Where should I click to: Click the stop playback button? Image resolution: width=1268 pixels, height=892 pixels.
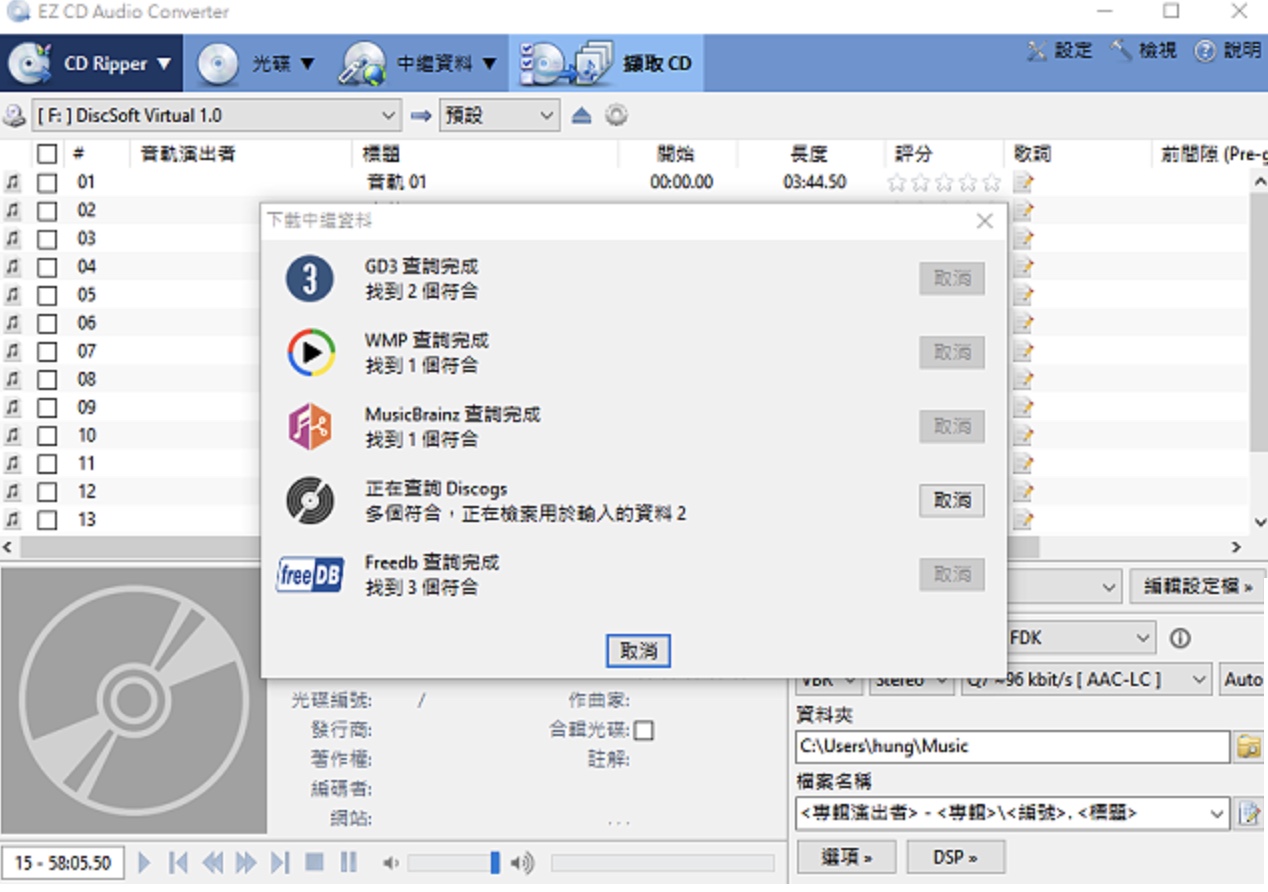coord(314,862)
